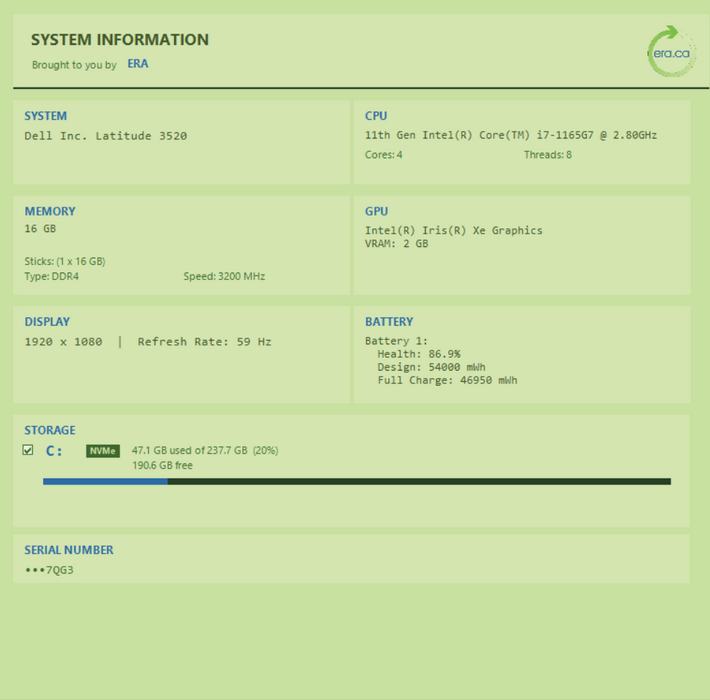Click the CPU section heading

tap(376, 116)
